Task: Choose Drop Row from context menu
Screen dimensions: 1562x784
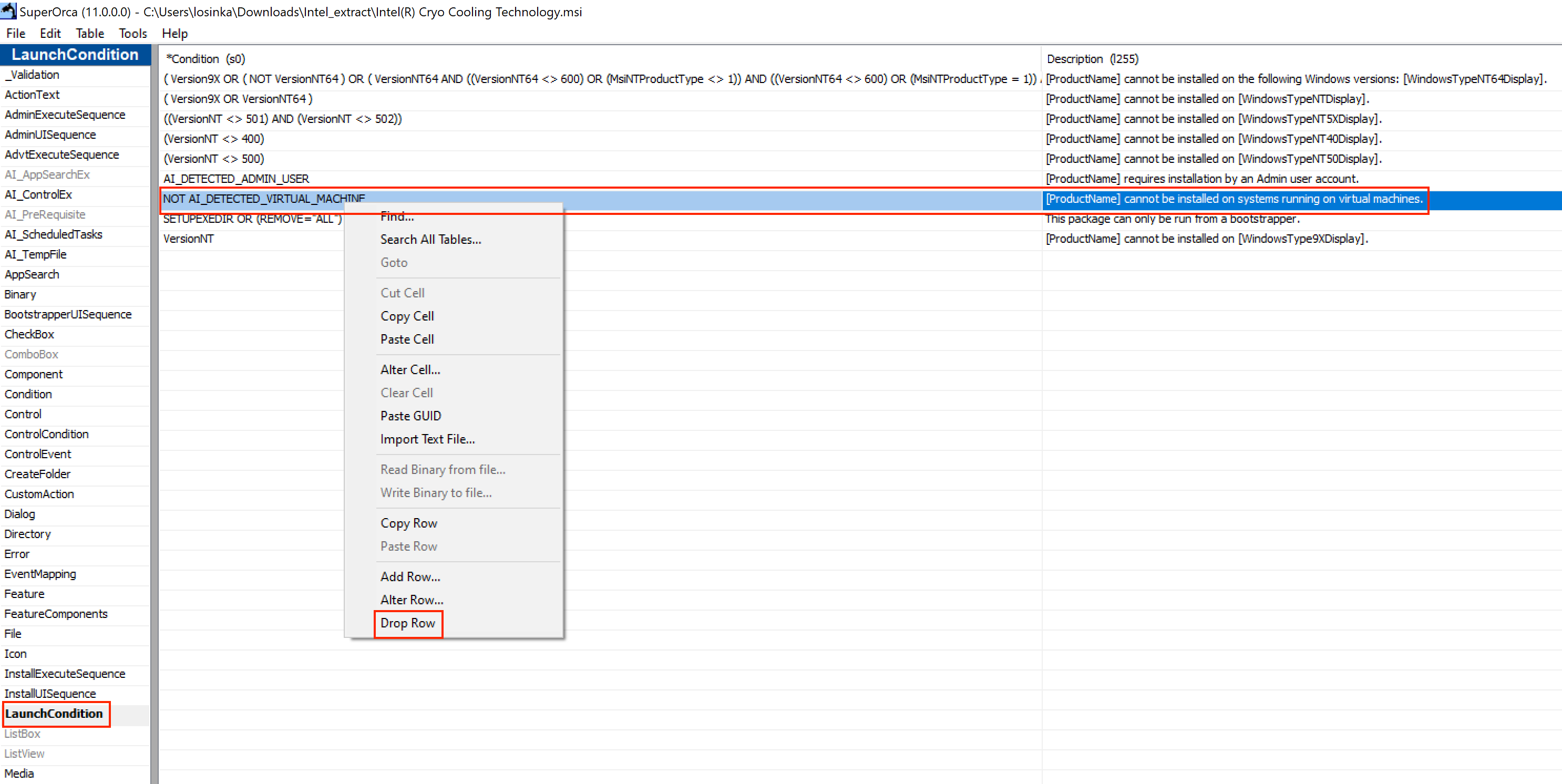Action: tap(407, 623)
